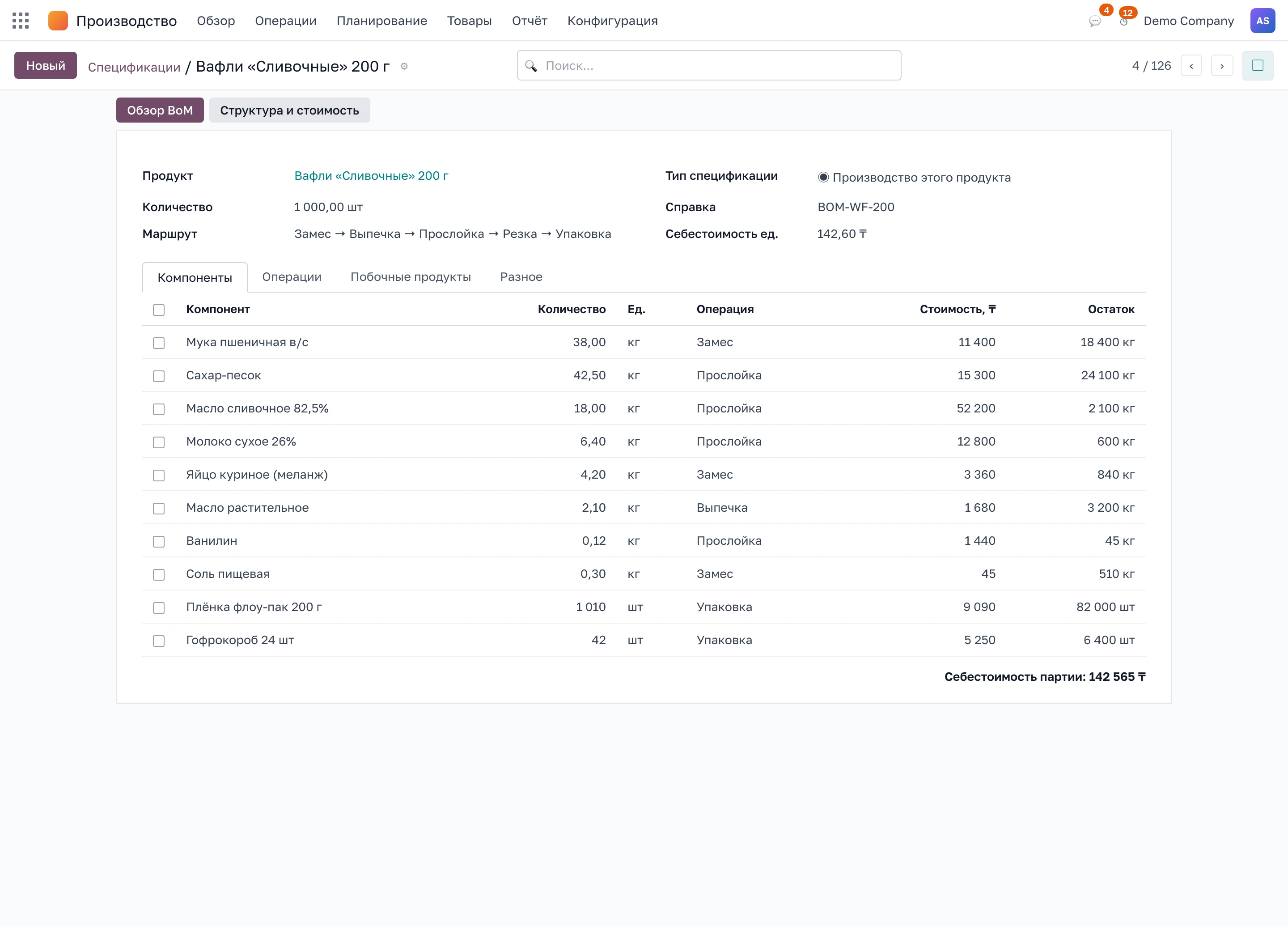
Task: Tick checkbox for Гофрокороб 24 шт
Action: (158, 641)
